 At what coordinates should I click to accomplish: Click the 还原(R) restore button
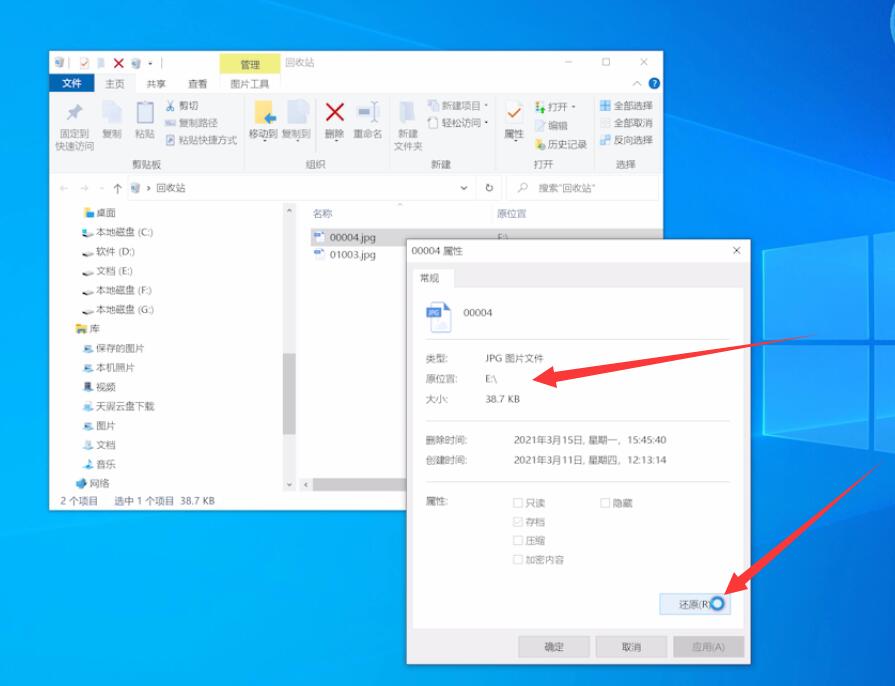pos(695,604)
